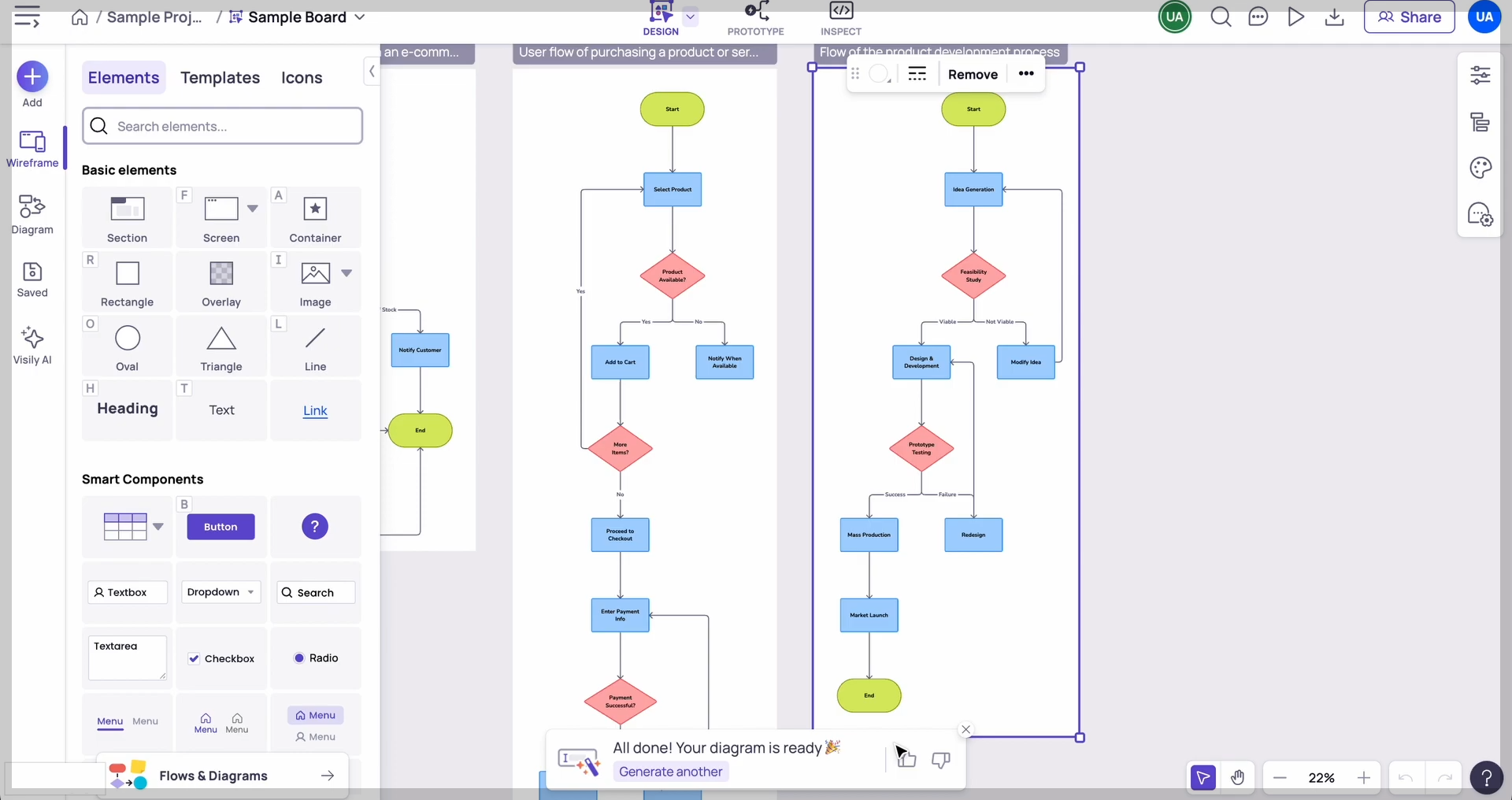
Task: Open the layers tree icon in right panel
Action: pyautogui.click(x=1480, y=122)
